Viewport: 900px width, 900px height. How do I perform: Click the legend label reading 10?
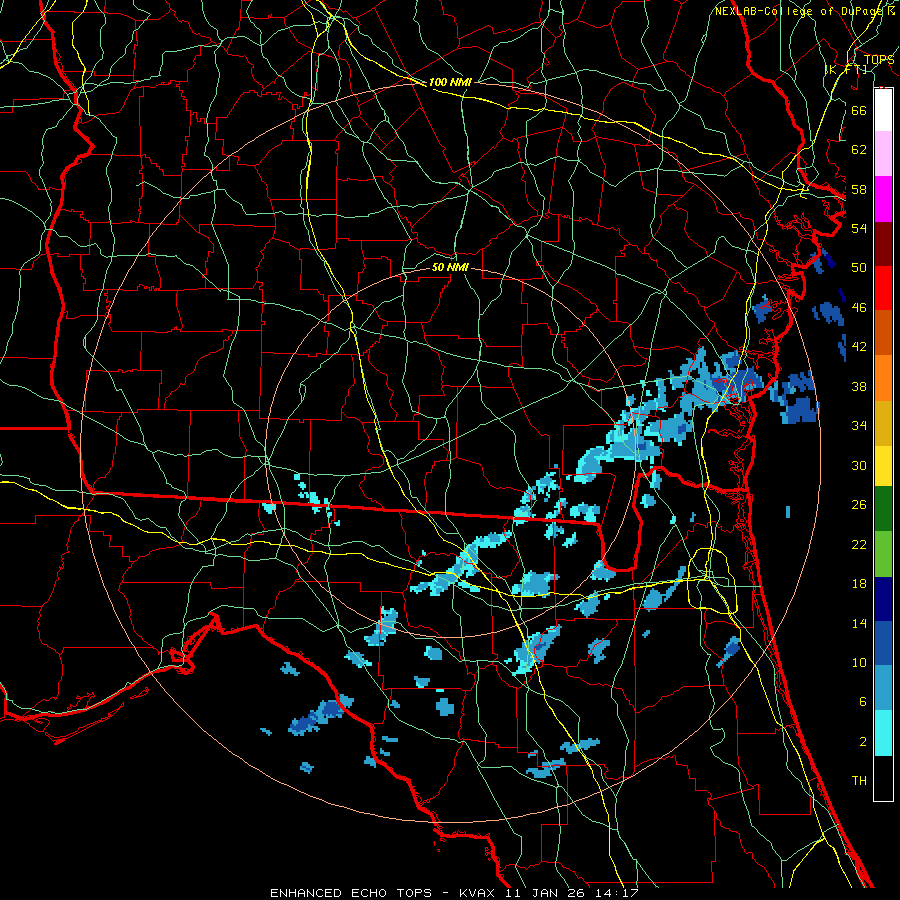pyautogui.click(x=859, y=663)
